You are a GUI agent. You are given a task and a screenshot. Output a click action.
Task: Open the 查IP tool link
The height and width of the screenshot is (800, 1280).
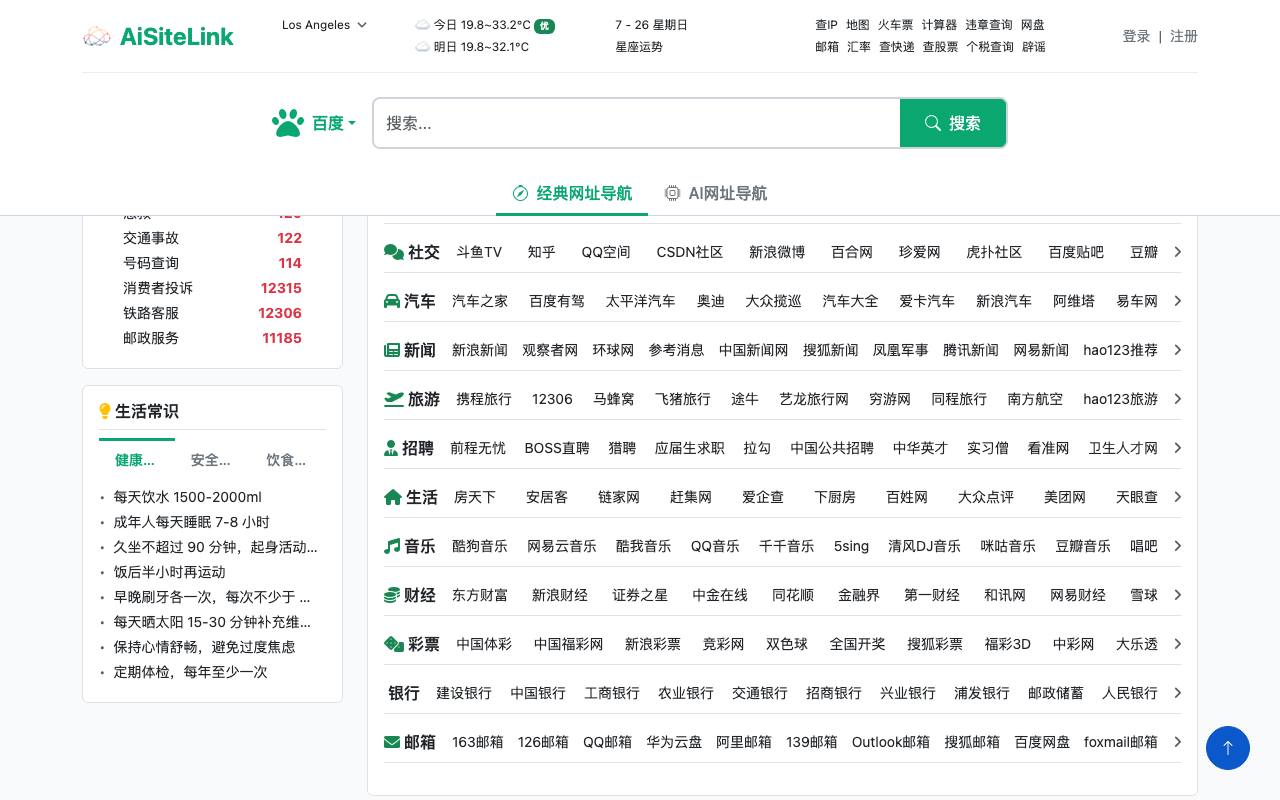click(826, 25)
